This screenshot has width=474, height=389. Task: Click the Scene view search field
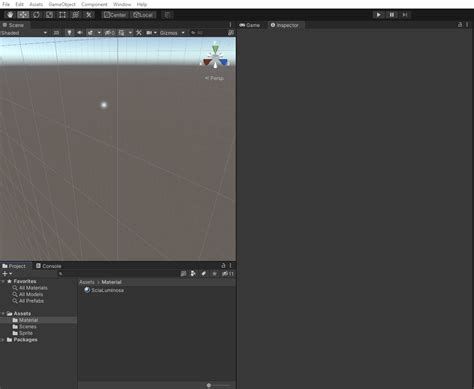click(x=207, y=33)
